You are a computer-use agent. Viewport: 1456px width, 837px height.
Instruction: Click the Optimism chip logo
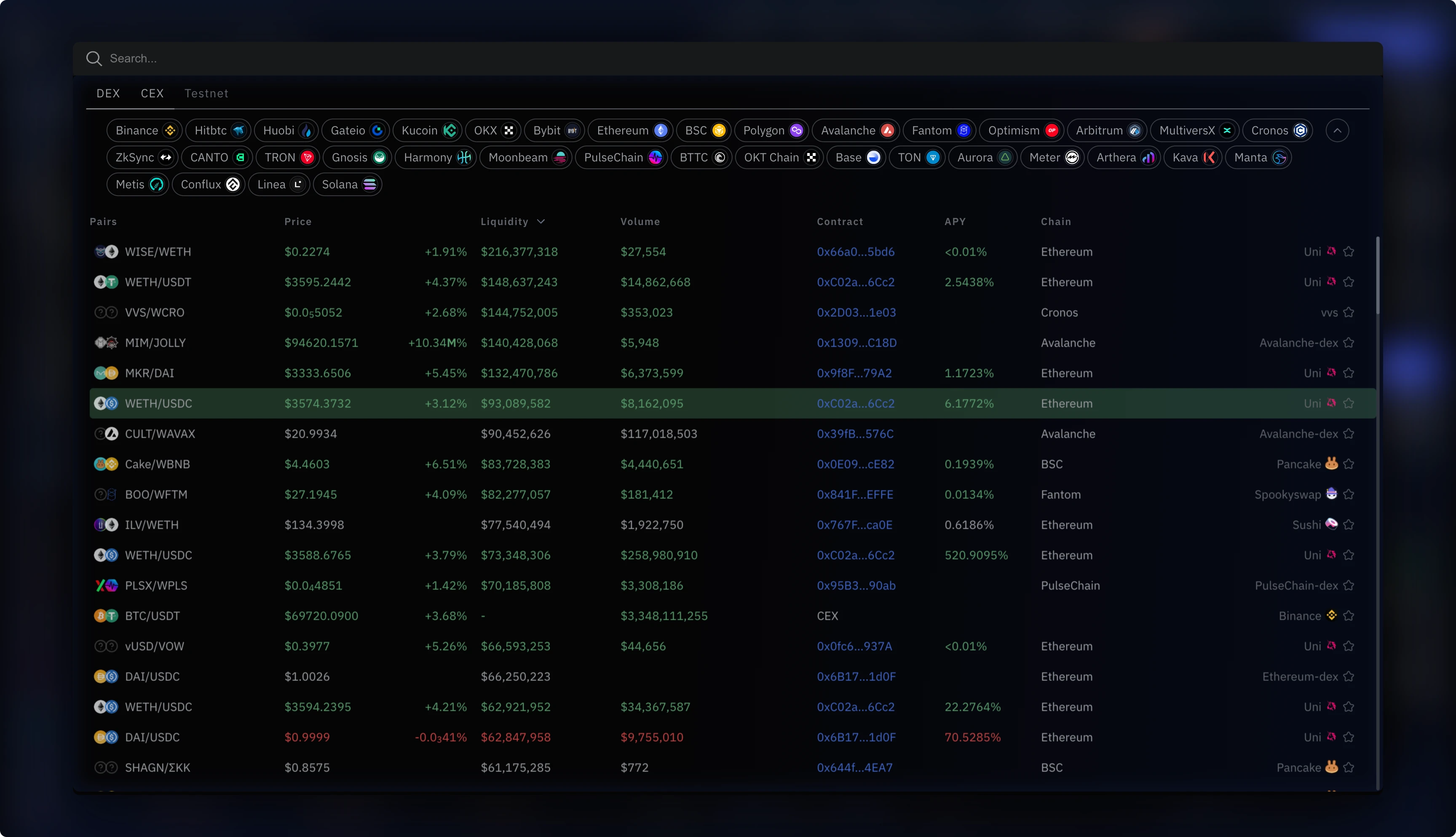coord(1052,131)
